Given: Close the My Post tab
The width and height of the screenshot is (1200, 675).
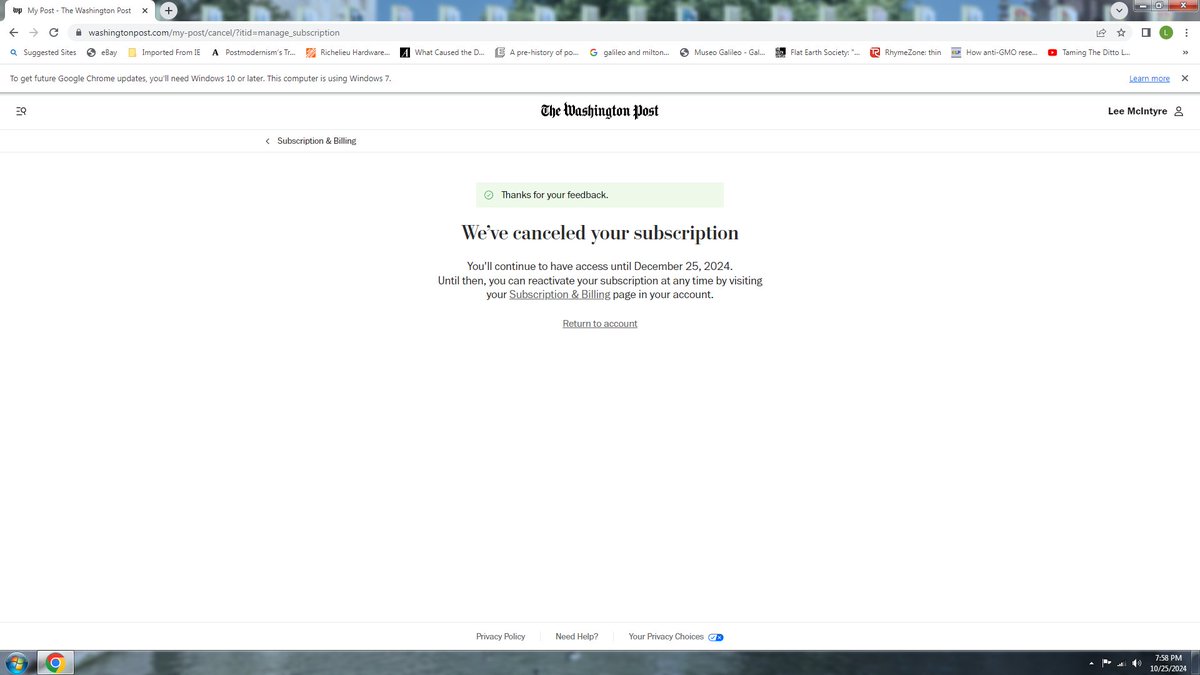Looking at the screenshot, I should click(x=144, y=10).
